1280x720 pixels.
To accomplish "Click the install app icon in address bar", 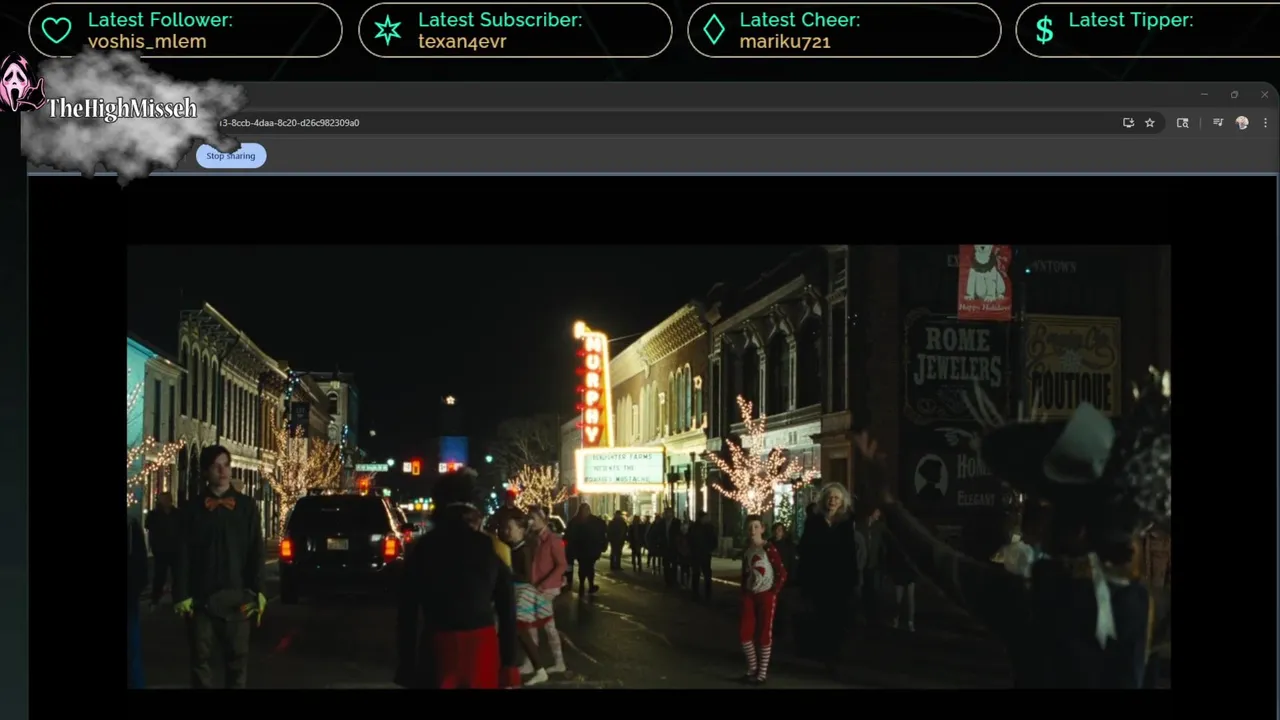I will pos(1128,123).
